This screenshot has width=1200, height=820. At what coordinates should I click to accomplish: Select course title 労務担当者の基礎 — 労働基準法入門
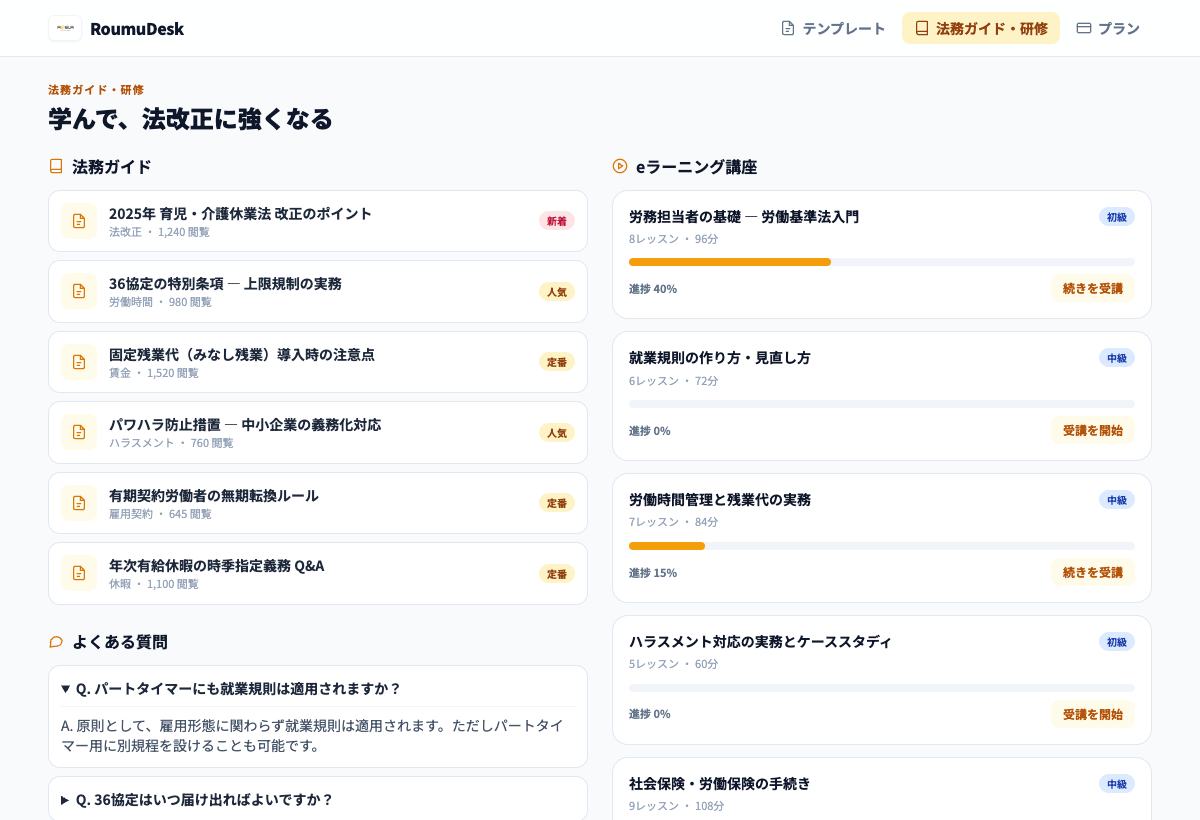pos(744,216)
